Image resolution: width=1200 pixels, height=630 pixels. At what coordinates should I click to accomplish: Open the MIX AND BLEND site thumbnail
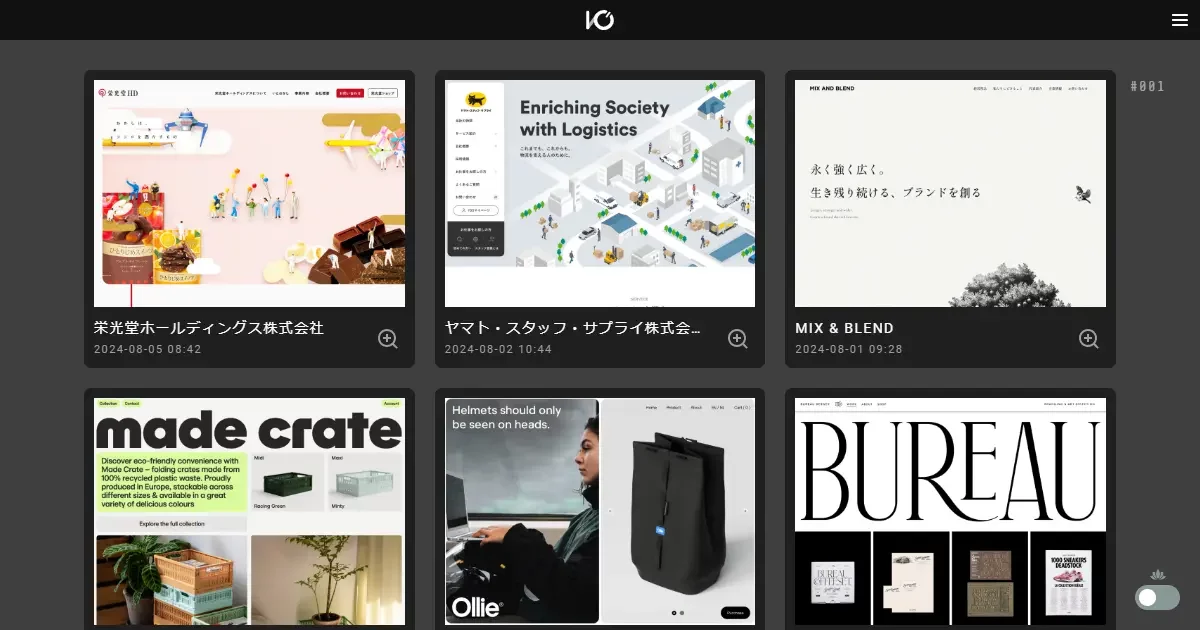(950, 193)
